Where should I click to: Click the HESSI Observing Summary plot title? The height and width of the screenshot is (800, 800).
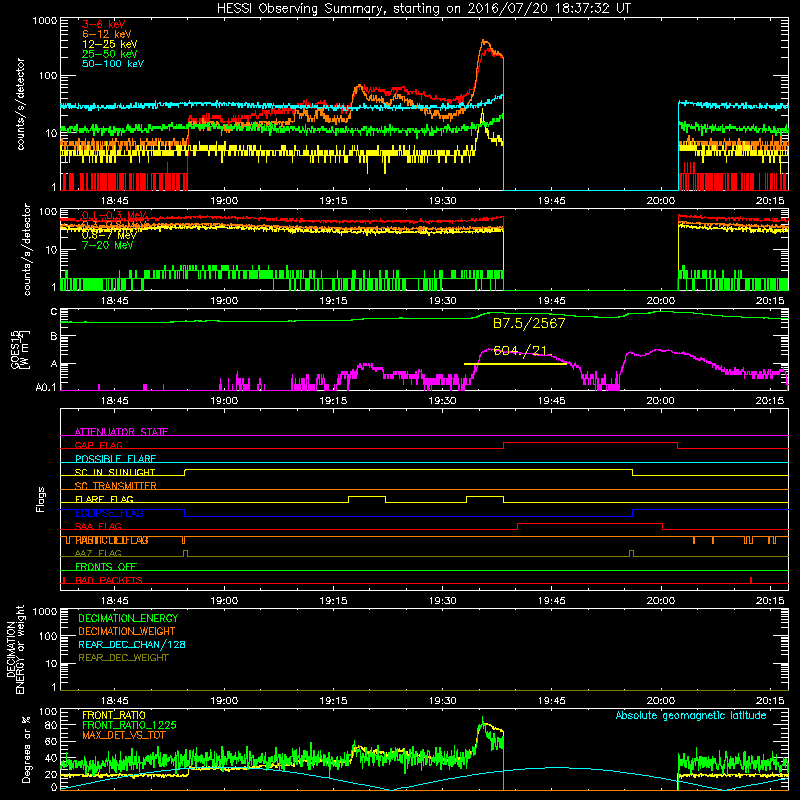click(424, 9)
